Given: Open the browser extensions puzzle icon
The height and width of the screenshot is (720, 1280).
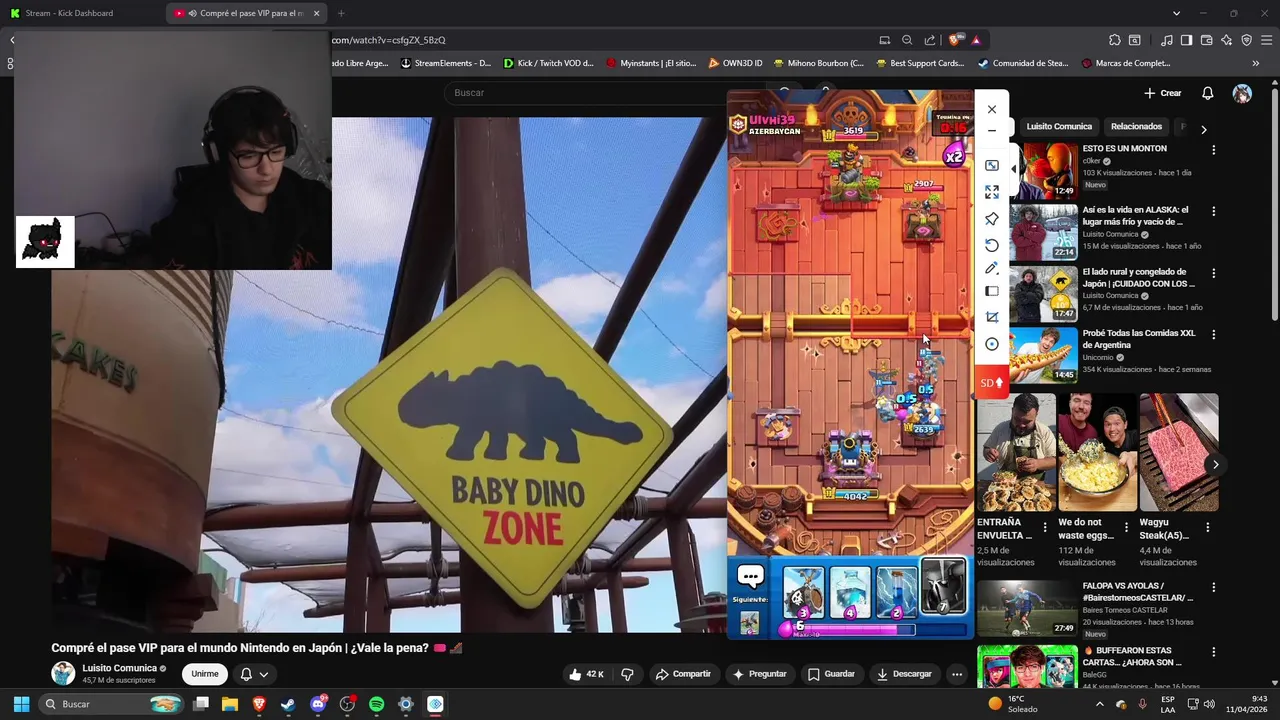Looking at the screenshot, I should coord(1115,40).
